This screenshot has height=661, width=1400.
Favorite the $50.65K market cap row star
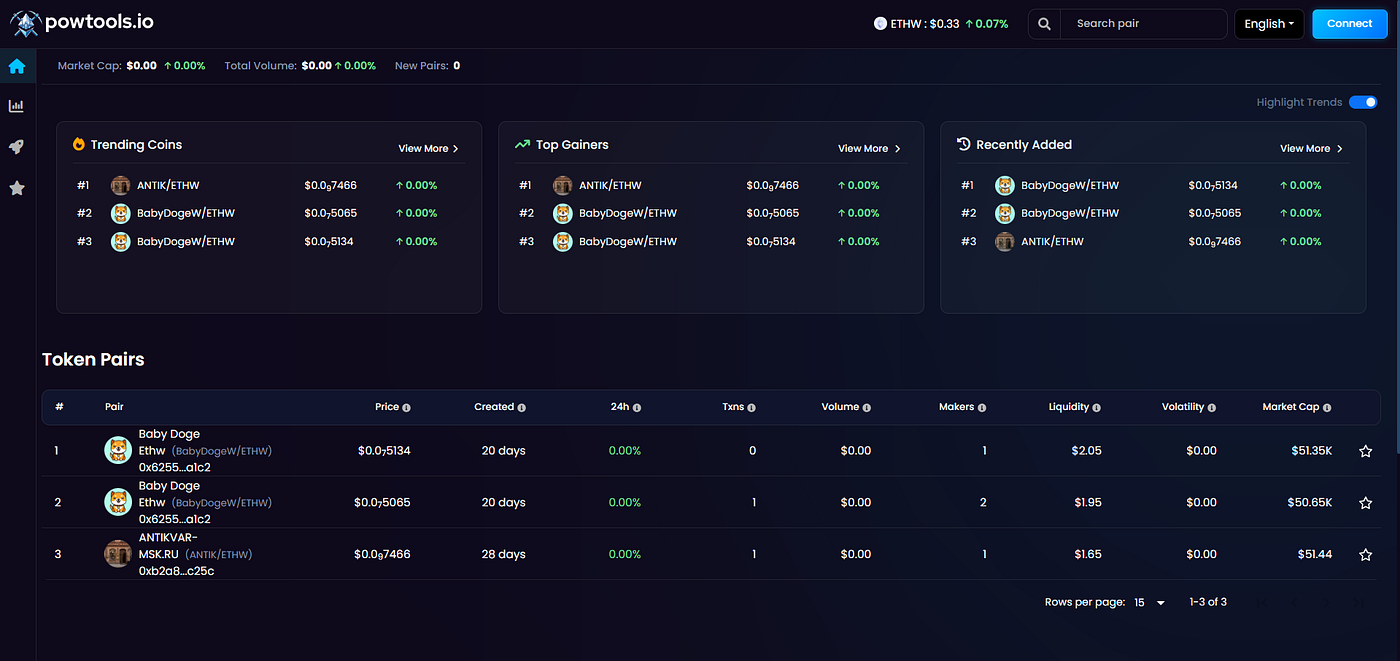[1365, 503]
